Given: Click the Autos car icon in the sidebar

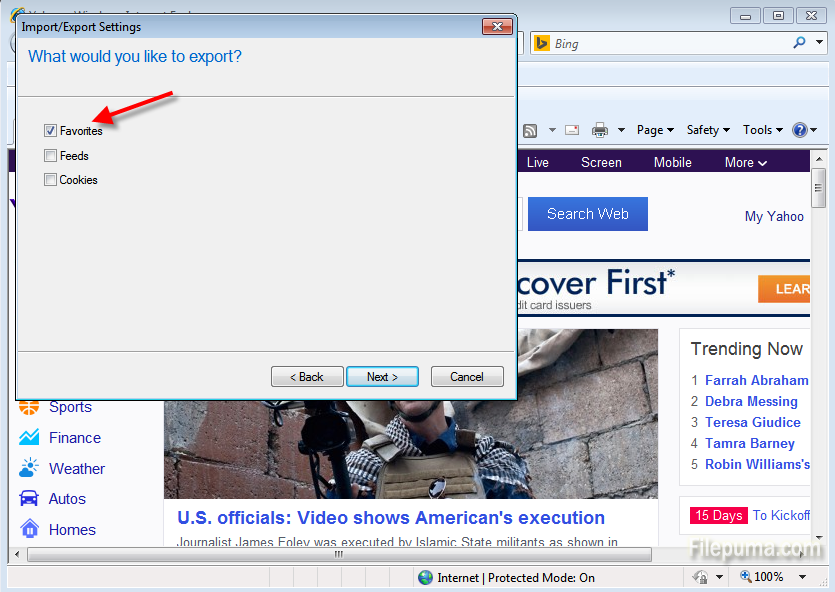Looking at the screenshot, I should coord(30,499).
